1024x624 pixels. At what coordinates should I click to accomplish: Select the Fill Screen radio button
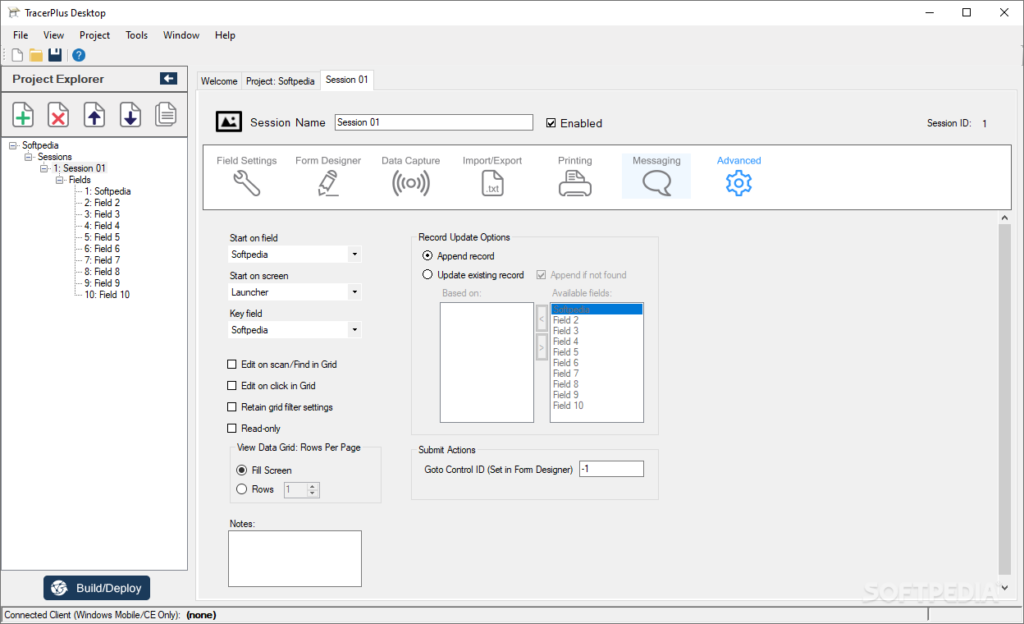click(x=242, y=470)
